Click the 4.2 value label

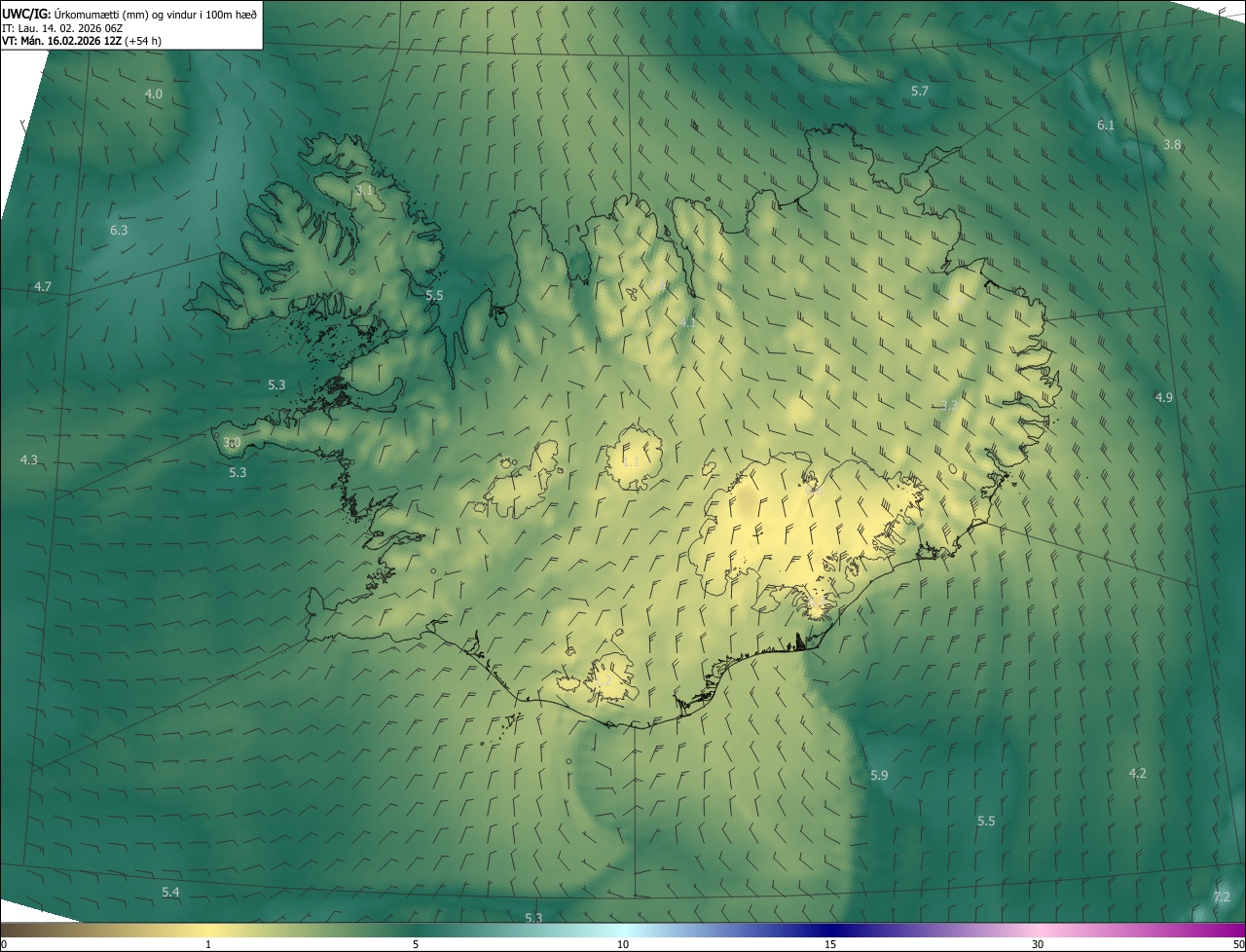click(1137, 773)
